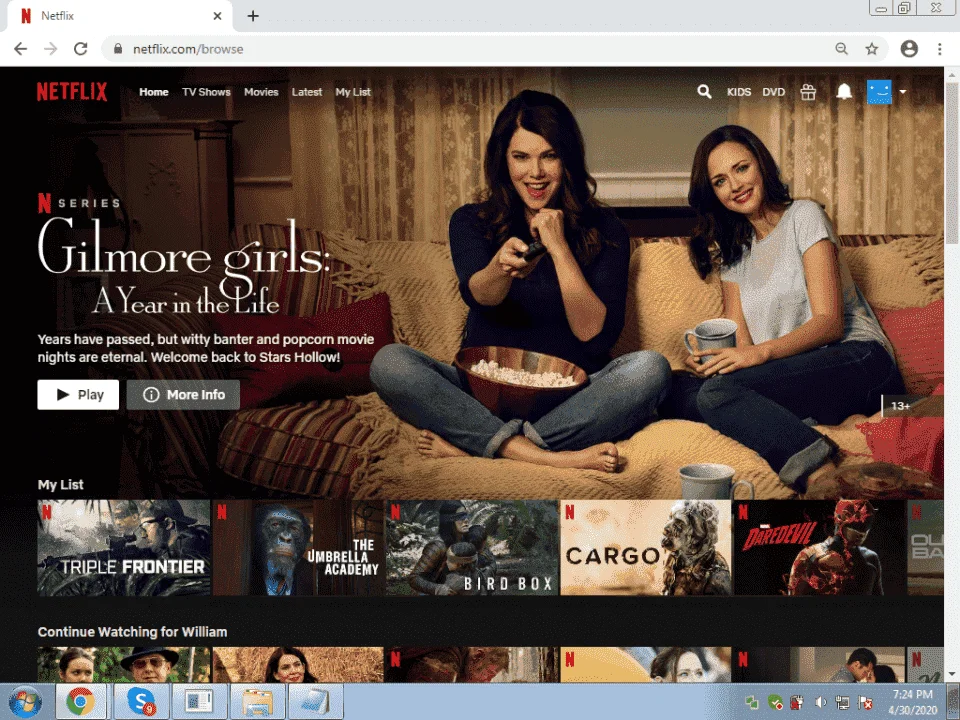Open the notepad taskbar icon
The width and height of the screenshot is (960, 720).
click(315, 702)
